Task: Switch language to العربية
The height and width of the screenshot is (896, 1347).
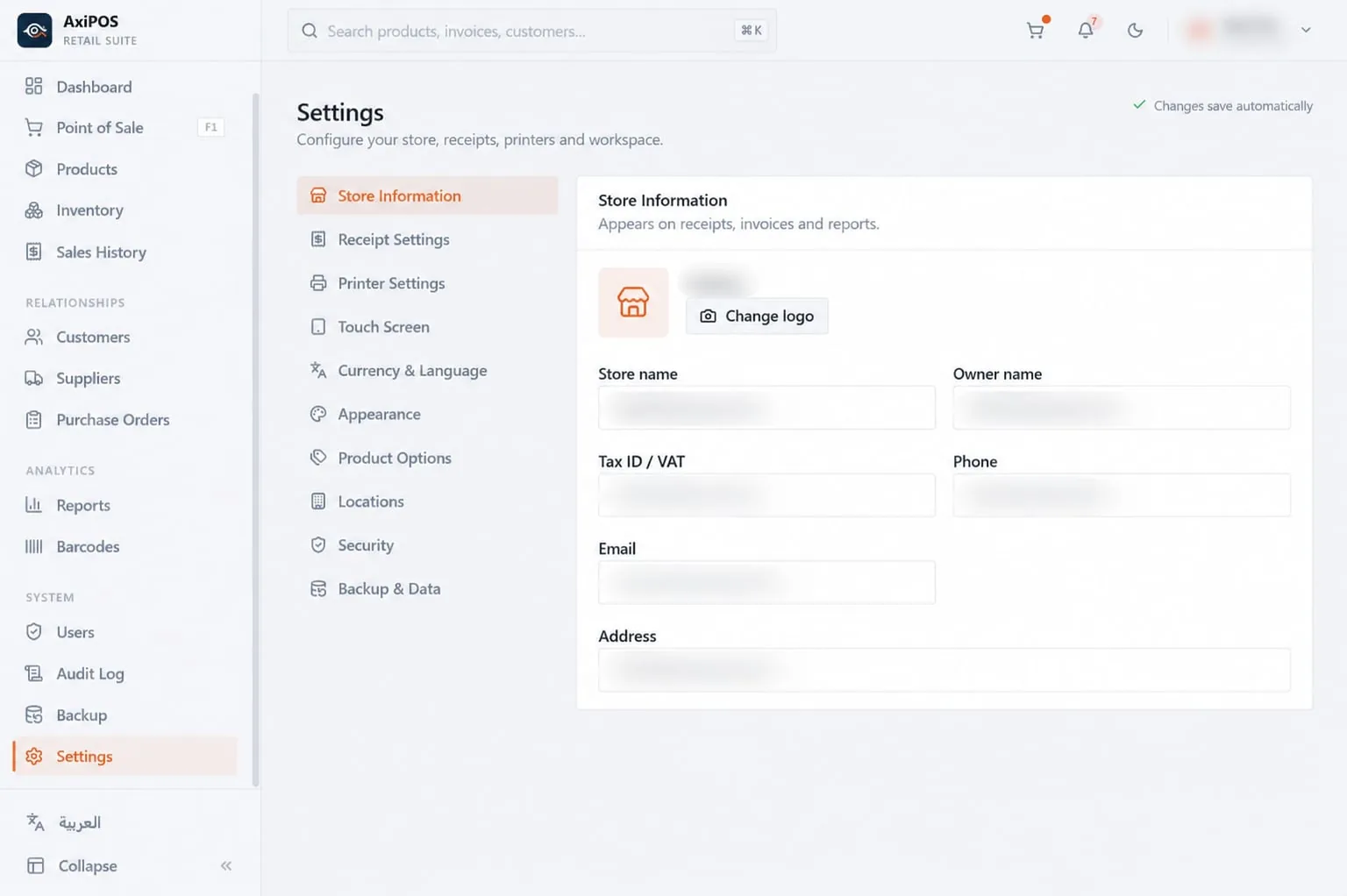Action: tap(80, 822)
